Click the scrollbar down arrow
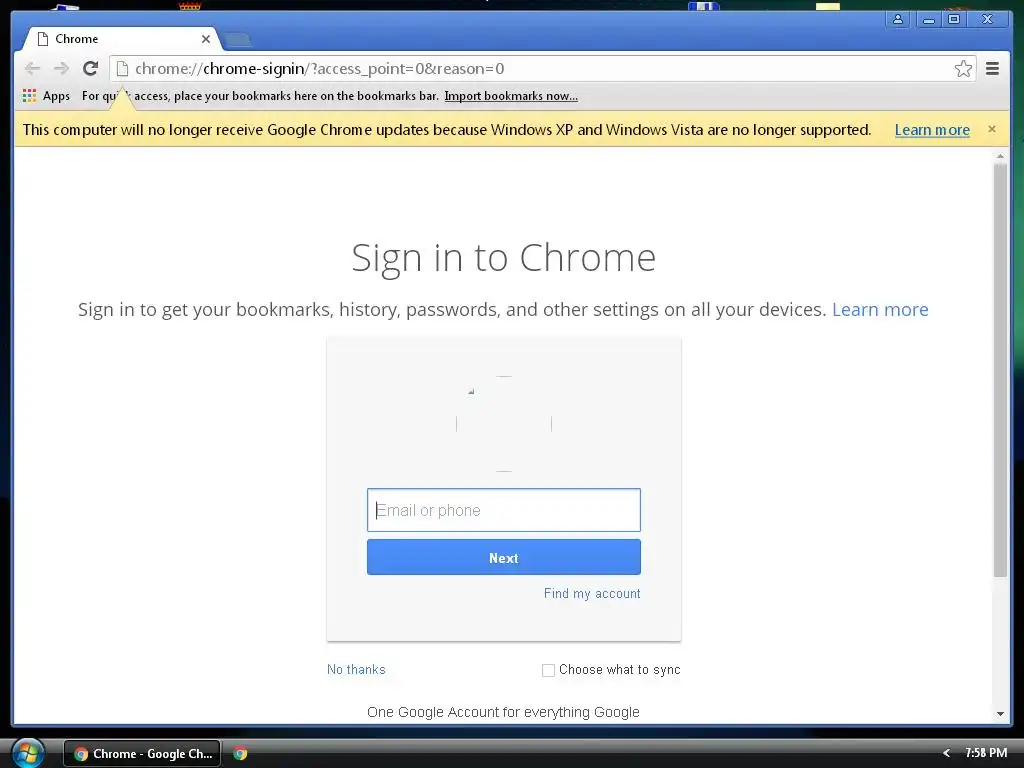Viewport: 1024px width, 768px height. pyautogui.click(x=1000, y=714)
